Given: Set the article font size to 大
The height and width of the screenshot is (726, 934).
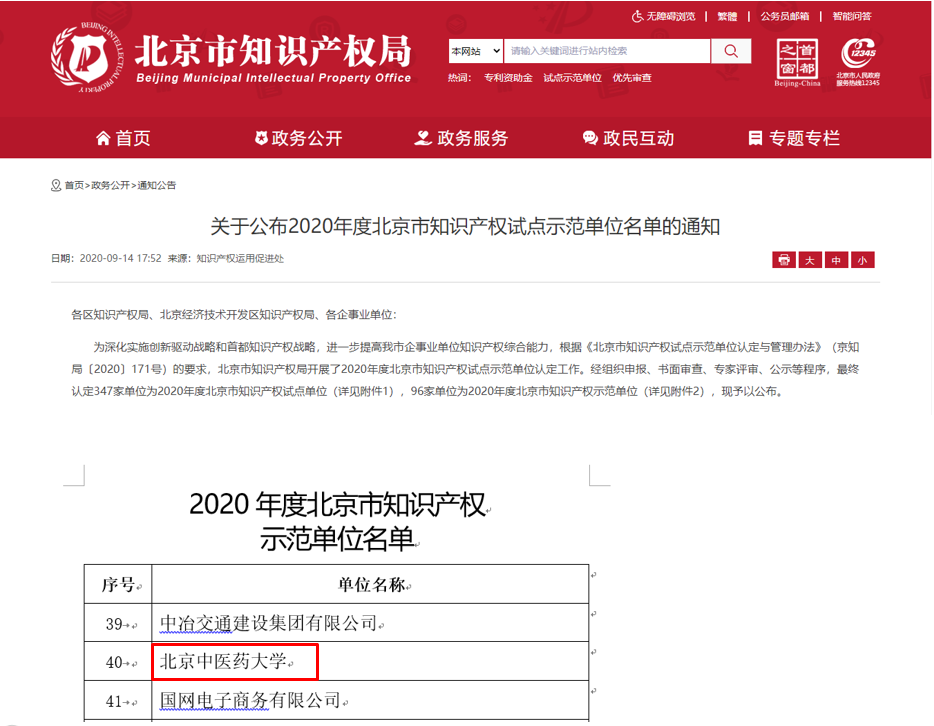Looking at the screenshot, I should (810, 260).
